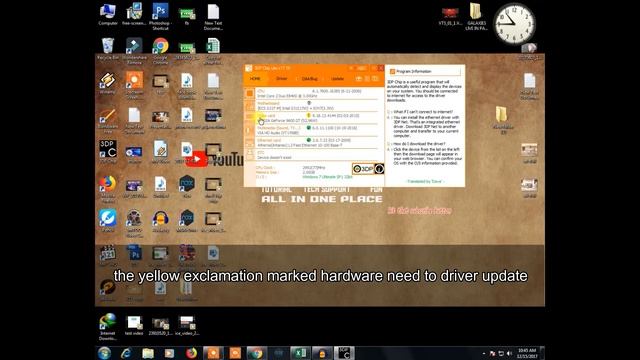Click the black info icon beside 3DP logo
This screenshot has height=360, width=640.
[x=379, y=169]
